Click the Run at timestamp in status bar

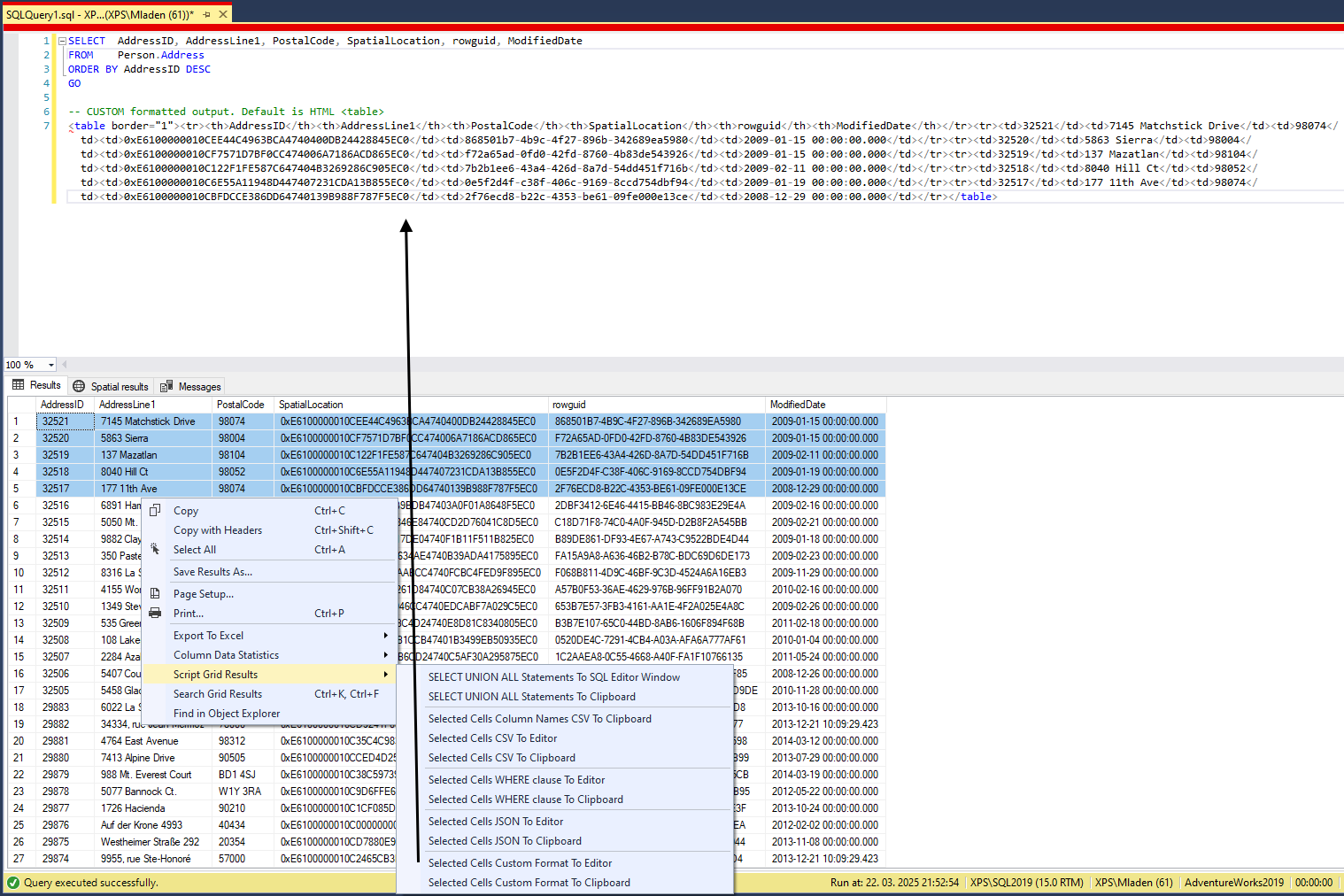tap(894, 883)
